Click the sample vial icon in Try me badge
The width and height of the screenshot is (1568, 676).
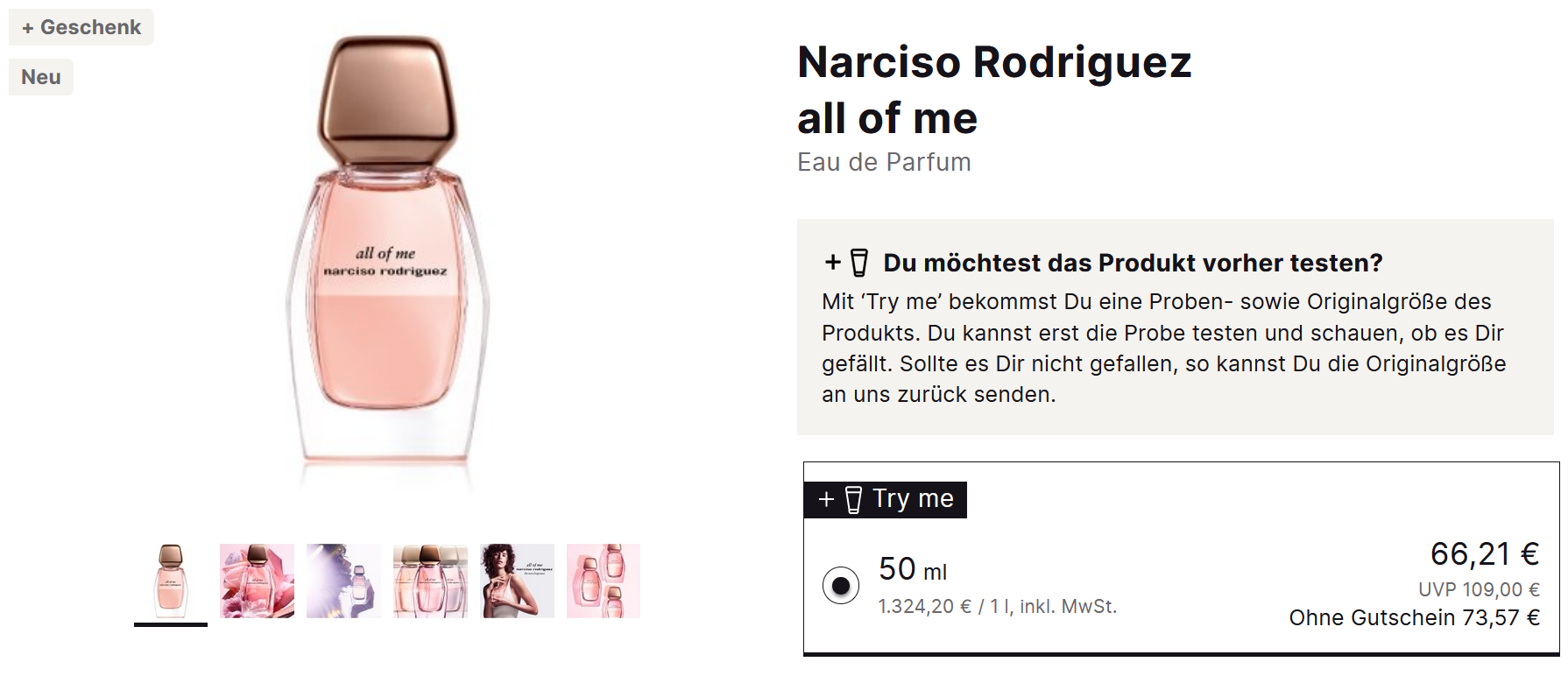click(x=854, y=500)
